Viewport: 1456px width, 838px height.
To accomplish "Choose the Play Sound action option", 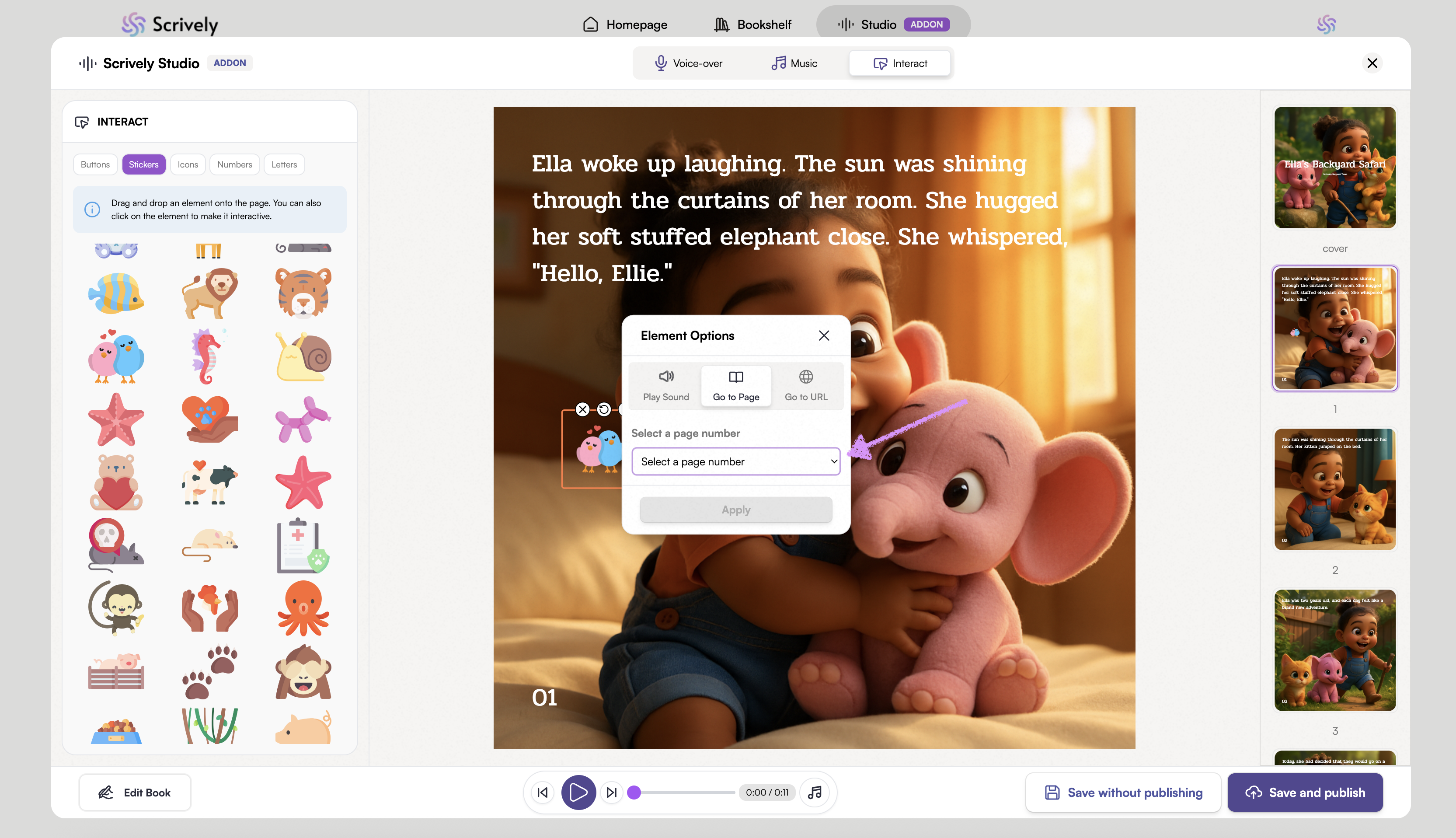I will point(665,385).
